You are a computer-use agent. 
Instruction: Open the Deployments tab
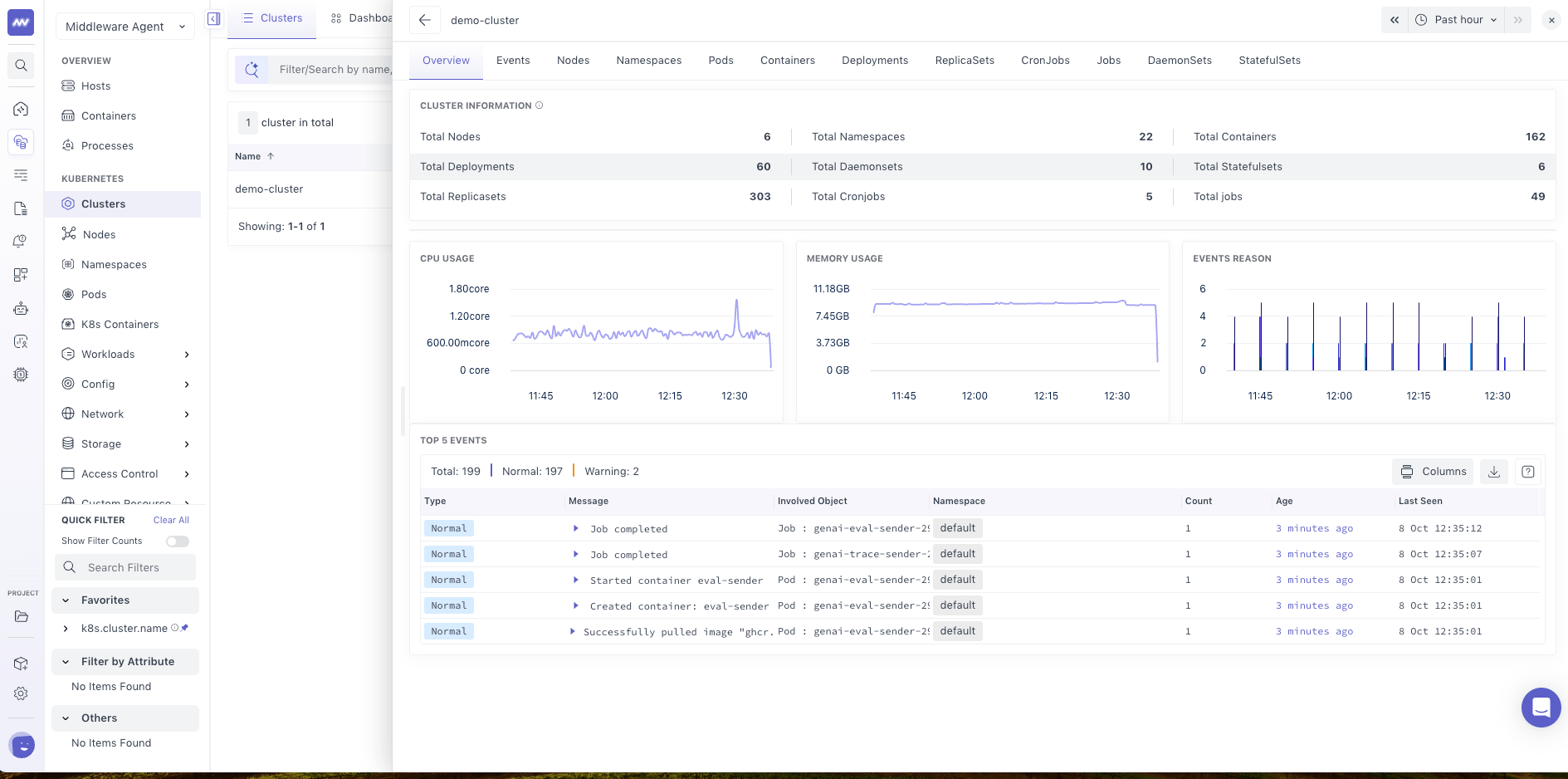pos(875,61)
